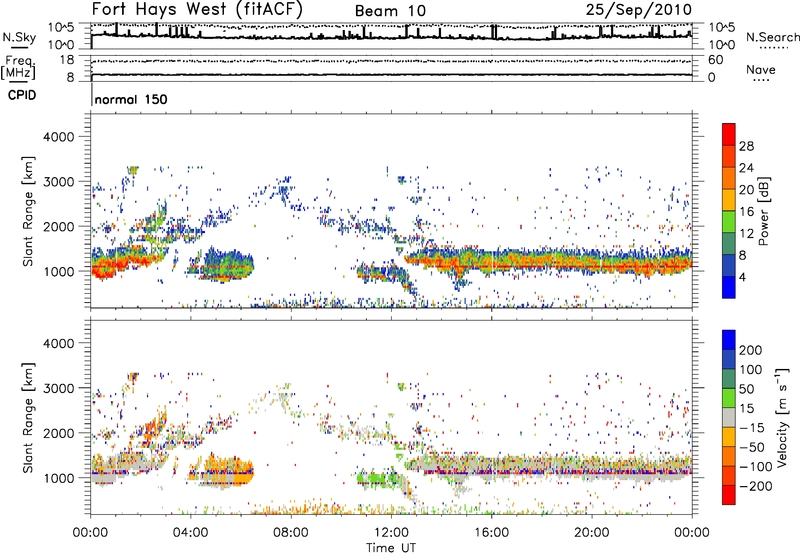Click the '20:00' time axis tick

pos(591,533)
